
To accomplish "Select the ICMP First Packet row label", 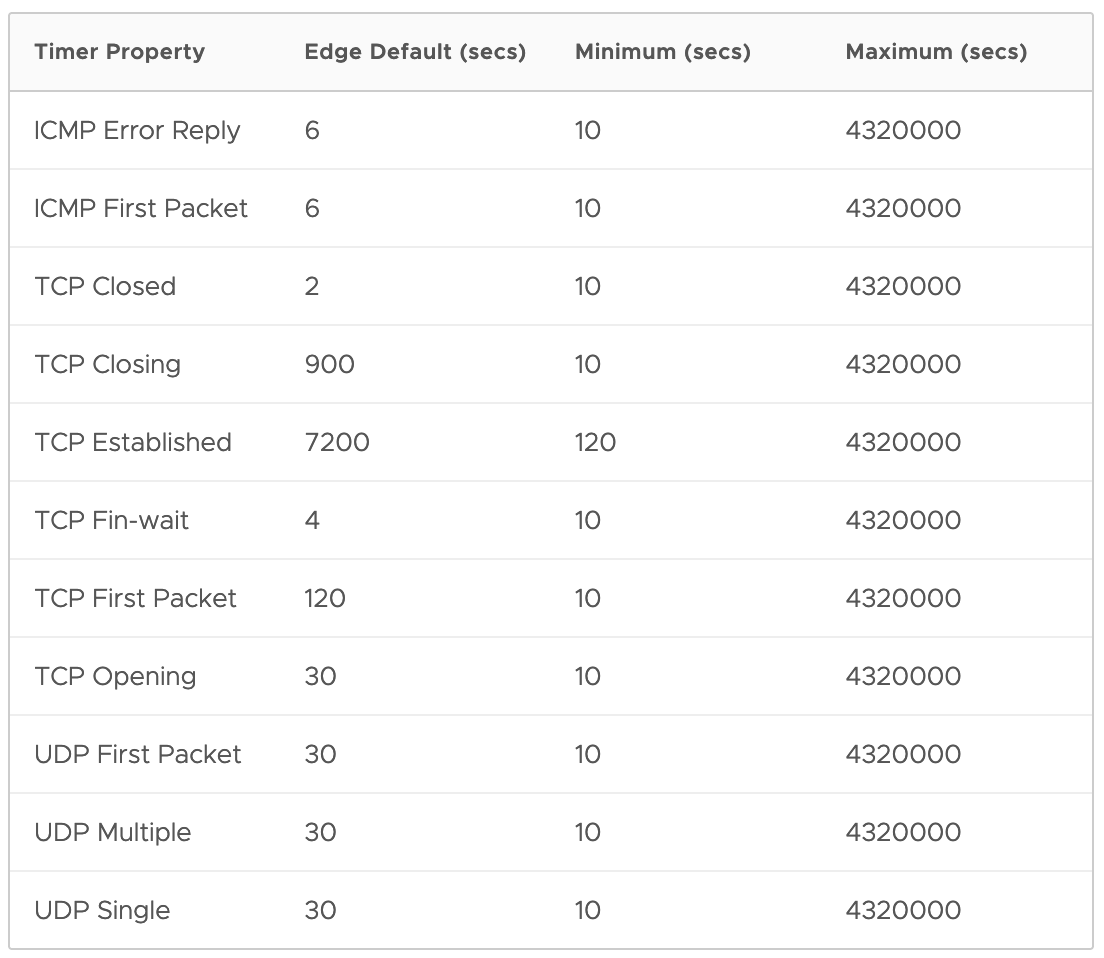I will coord(141,209).
